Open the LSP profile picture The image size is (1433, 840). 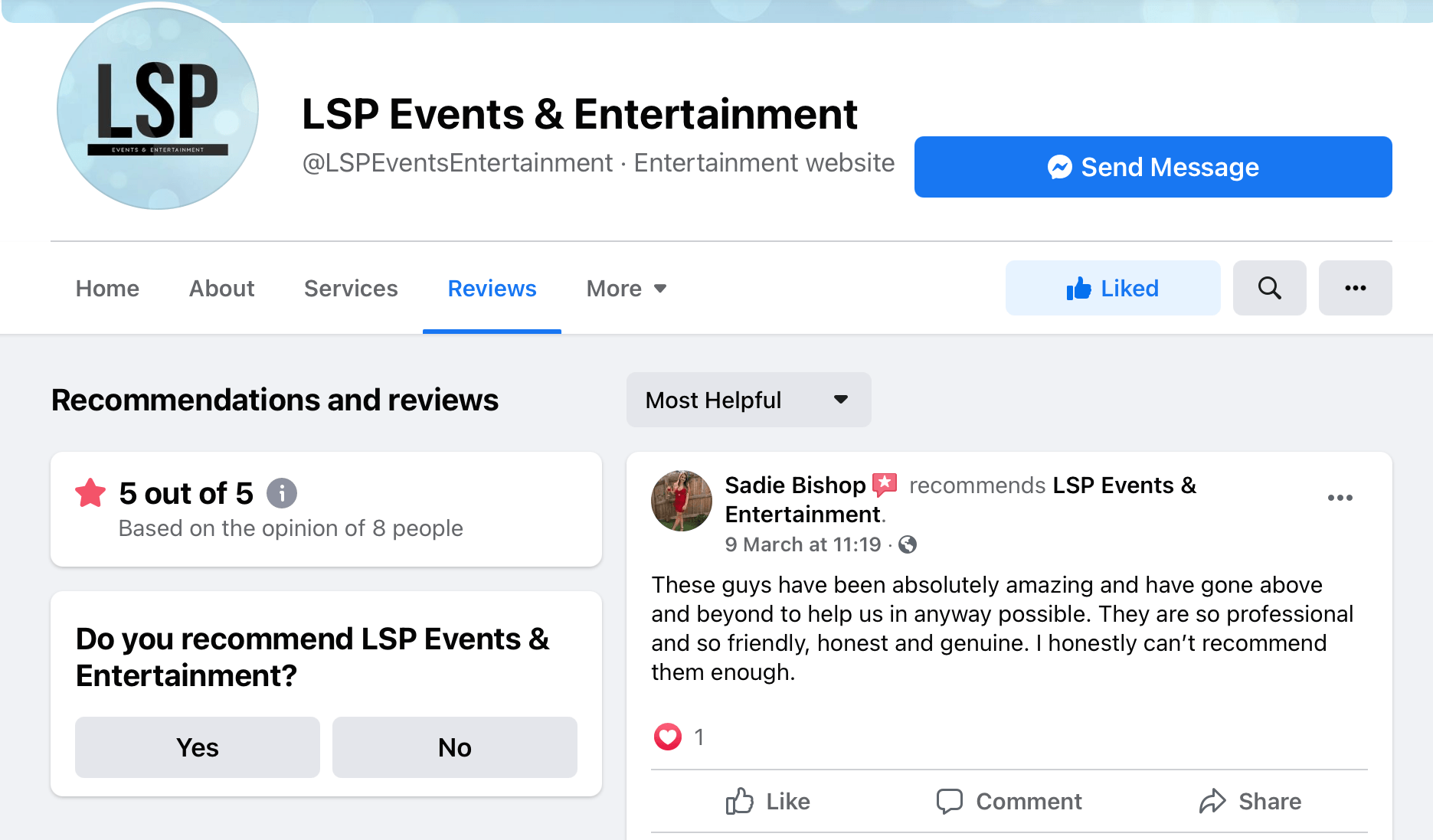158,109
